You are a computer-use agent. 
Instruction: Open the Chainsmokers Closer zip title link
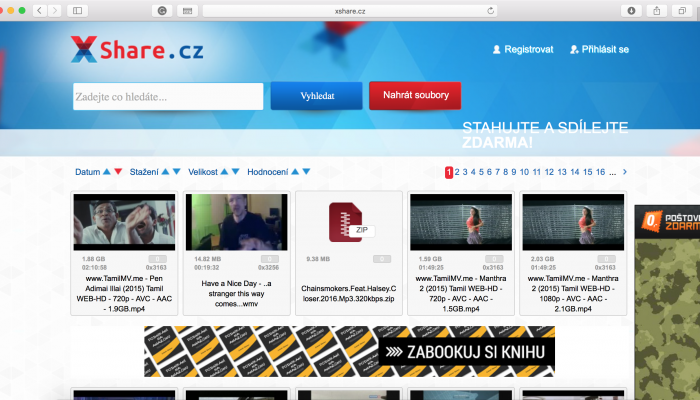point(349,293)
